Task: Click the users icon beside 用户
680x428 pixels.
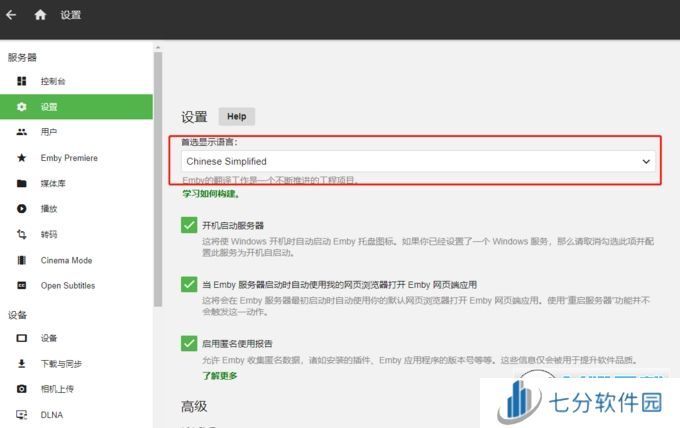Action: tap(22, 132)
